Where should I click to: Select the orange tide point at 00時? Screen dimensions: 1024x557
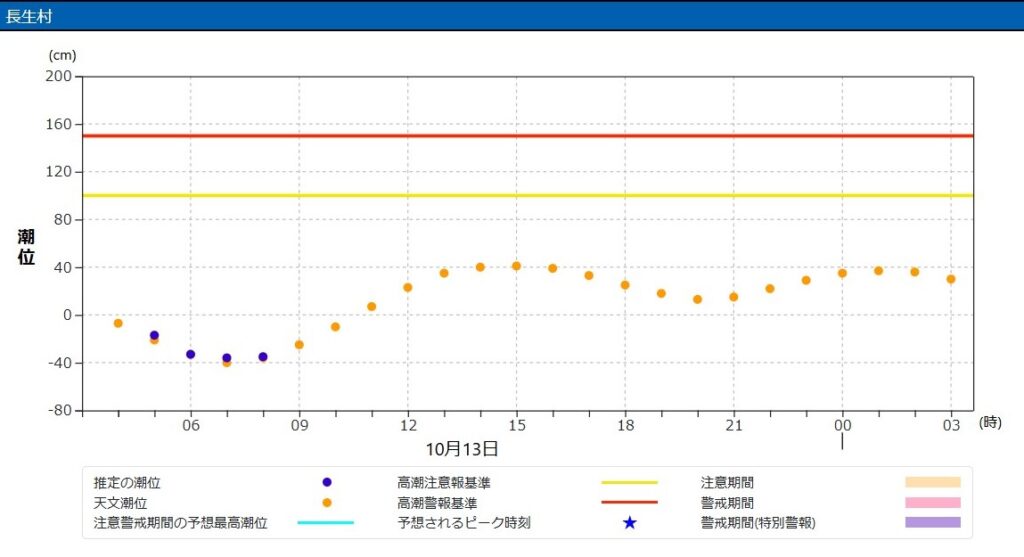pyautogui.click(x=842, y=274)
